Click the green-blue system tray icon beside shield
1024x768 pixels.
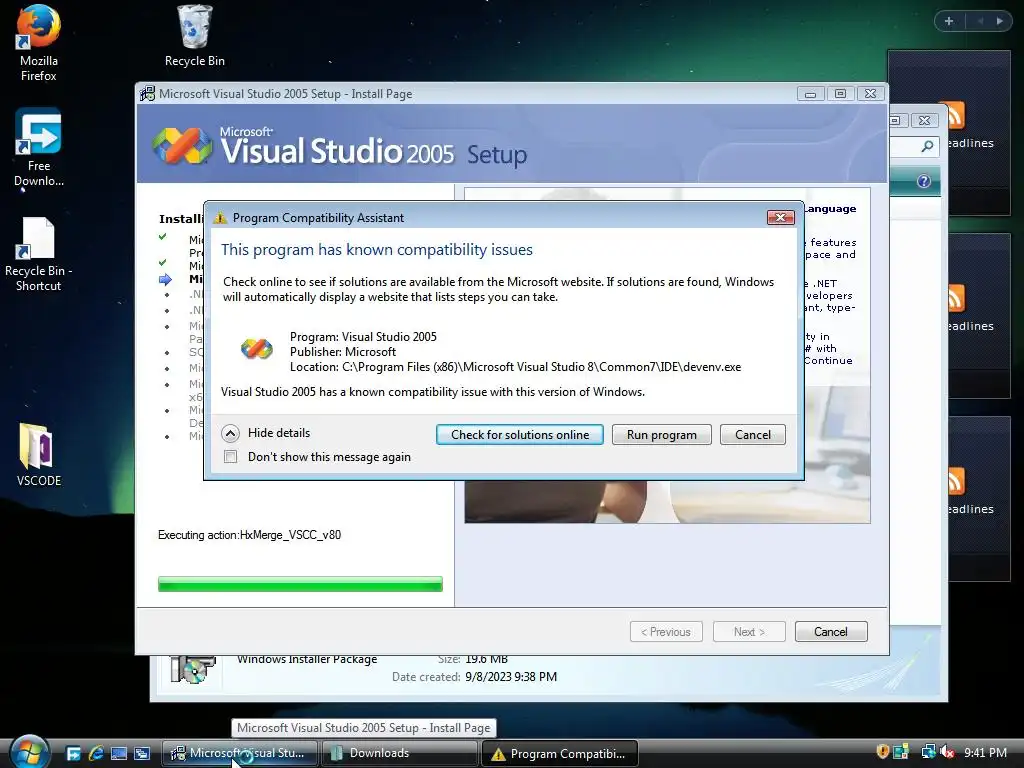(x=901, y=752)
